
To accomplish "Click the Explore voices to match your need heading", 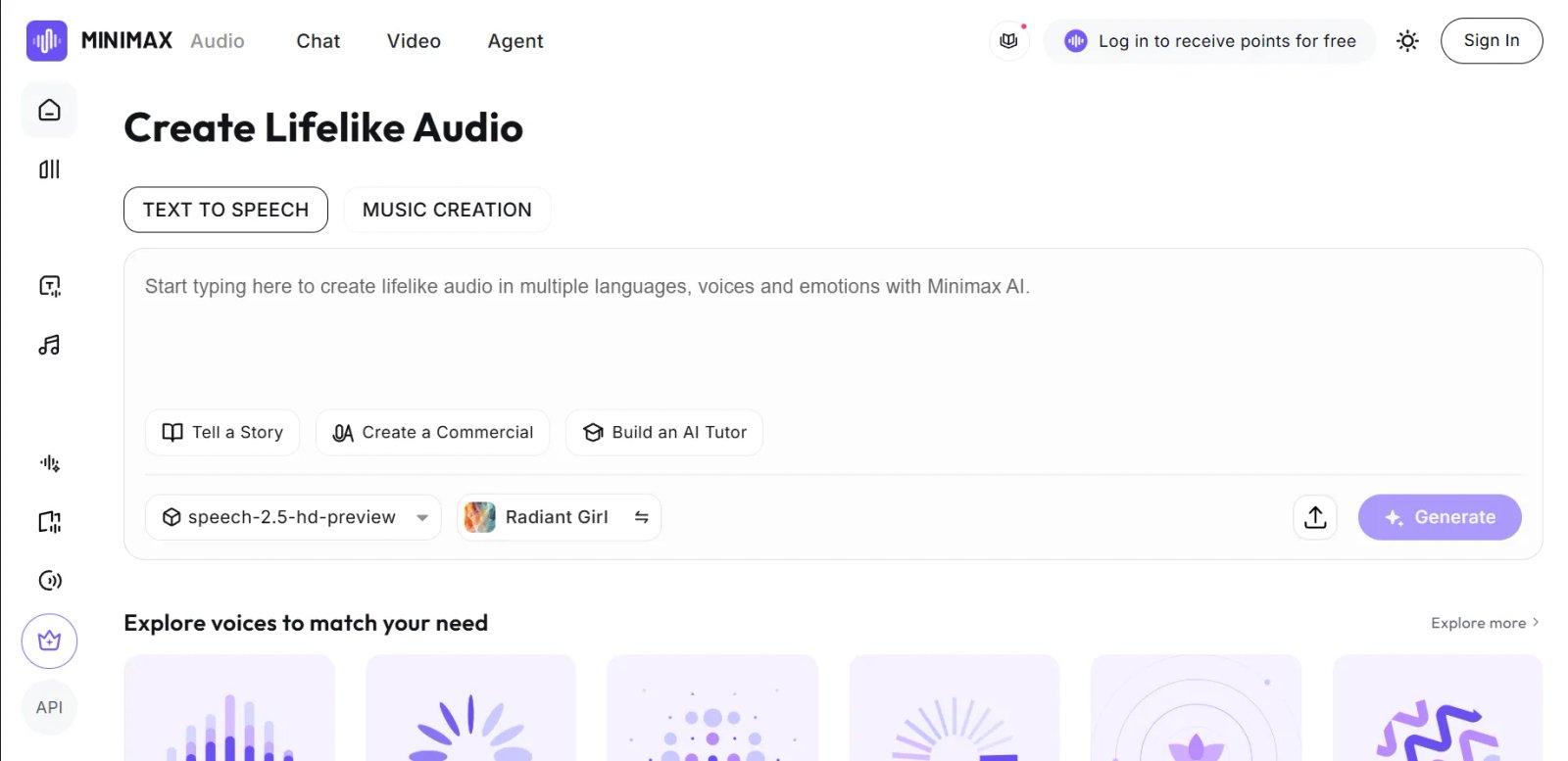I will coord(306,623).
